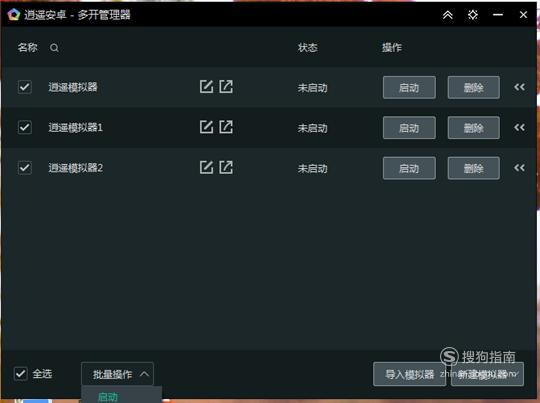
Task: Select 启动 from batch operation menu
Action: (108, 397)
